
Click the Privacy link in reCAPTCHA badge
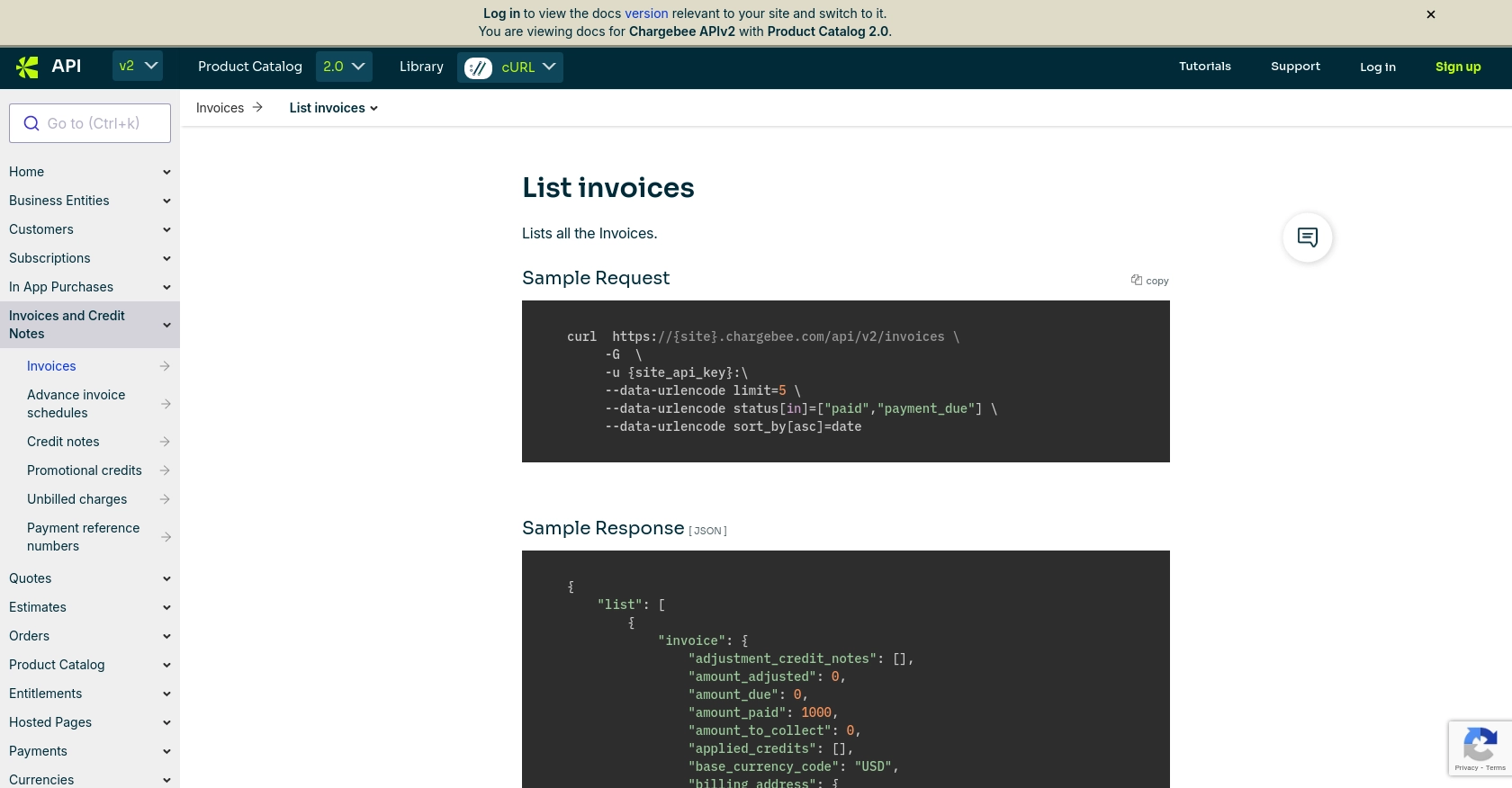[x=1466, y=768]
